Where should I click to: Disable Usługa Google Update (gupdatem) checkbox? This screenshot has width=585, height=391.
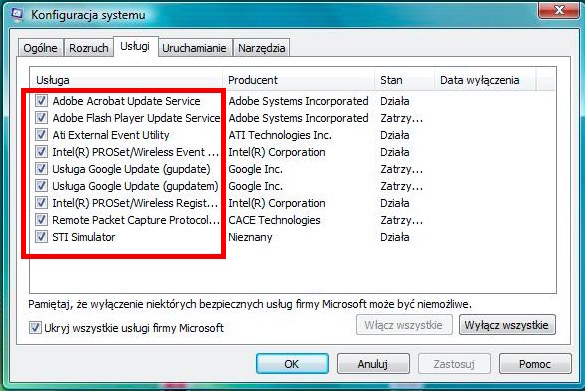click(x=41, y=185)
